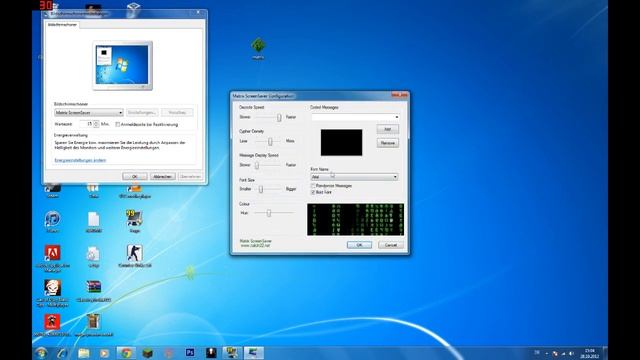Select the Bildschirmschoner tab
640x360 pixels.
click(x=62, y=24)
